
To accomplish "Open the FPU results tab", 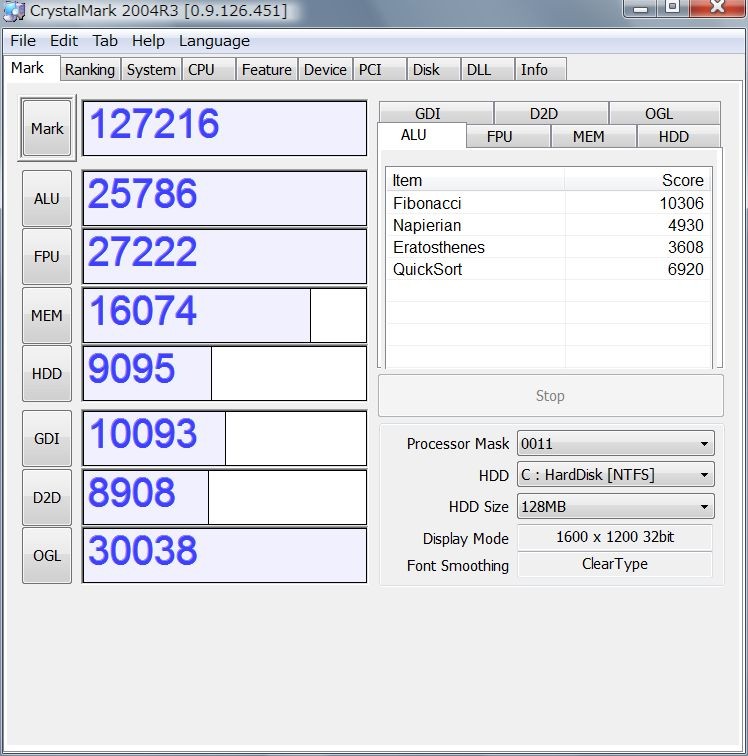I will click(x=508, y=136).
